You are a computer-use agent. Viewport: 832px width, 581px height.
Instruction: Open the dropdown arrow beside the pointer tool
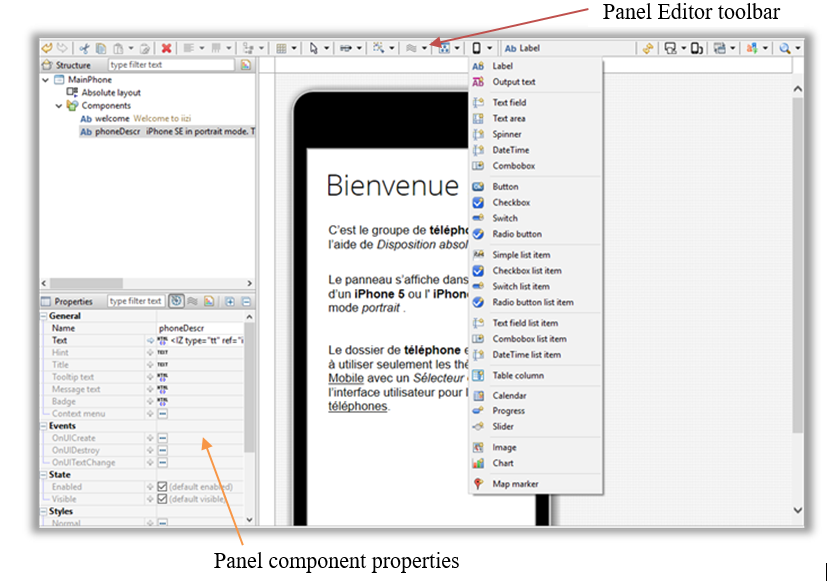click(326, 48)
